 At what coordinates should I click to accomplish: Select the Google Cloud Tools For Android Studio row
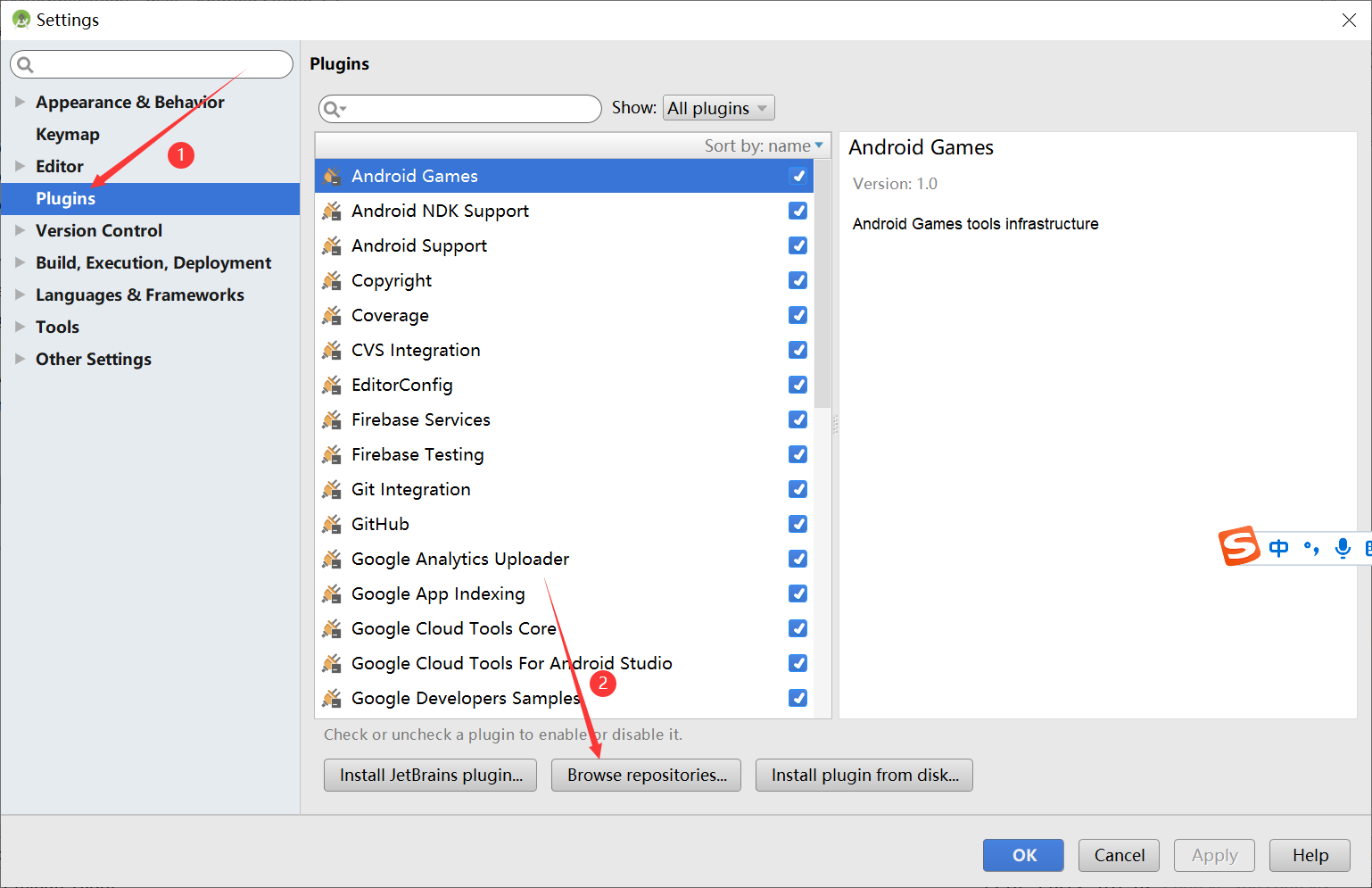(x=564, y=663)
